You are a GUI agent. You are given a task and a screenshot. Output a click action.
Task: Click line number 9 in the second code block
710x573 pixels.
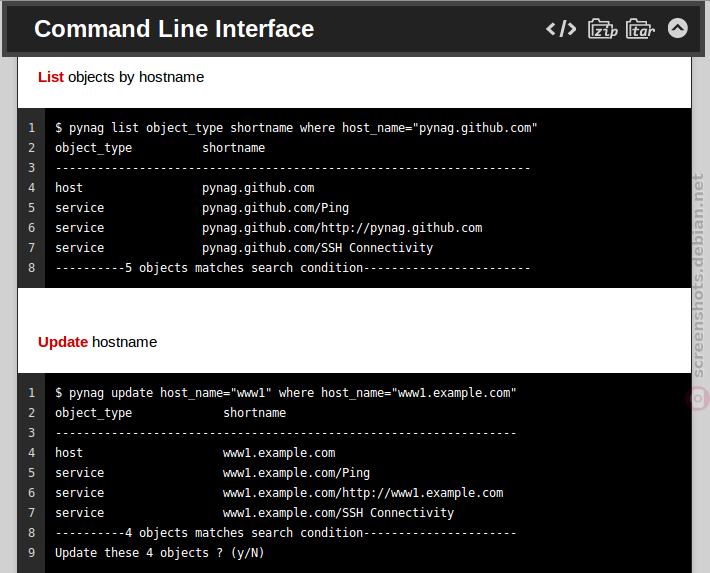click(31, 553)
